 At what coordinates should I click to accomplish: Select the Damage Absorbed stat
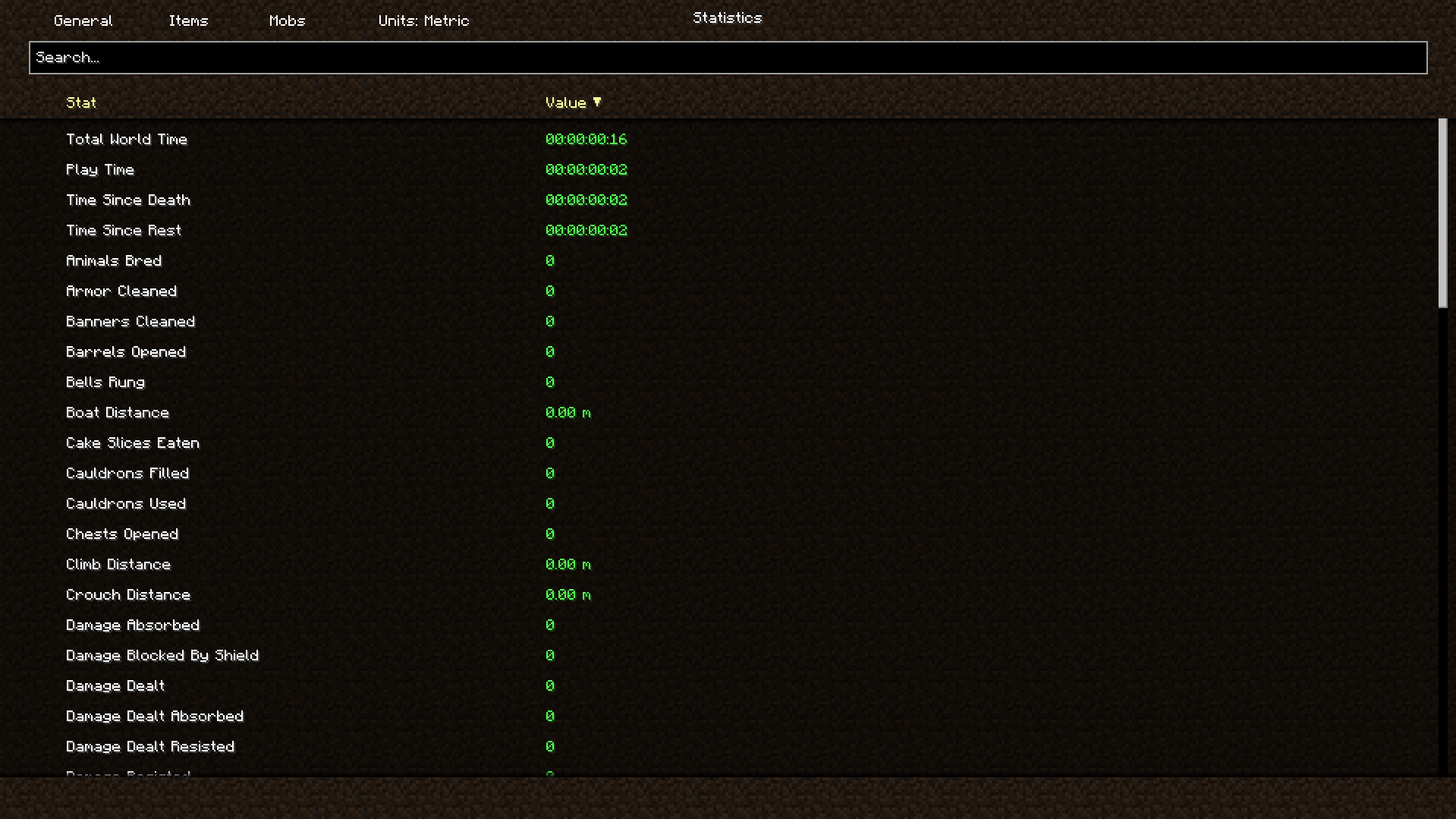pos(133,625)
